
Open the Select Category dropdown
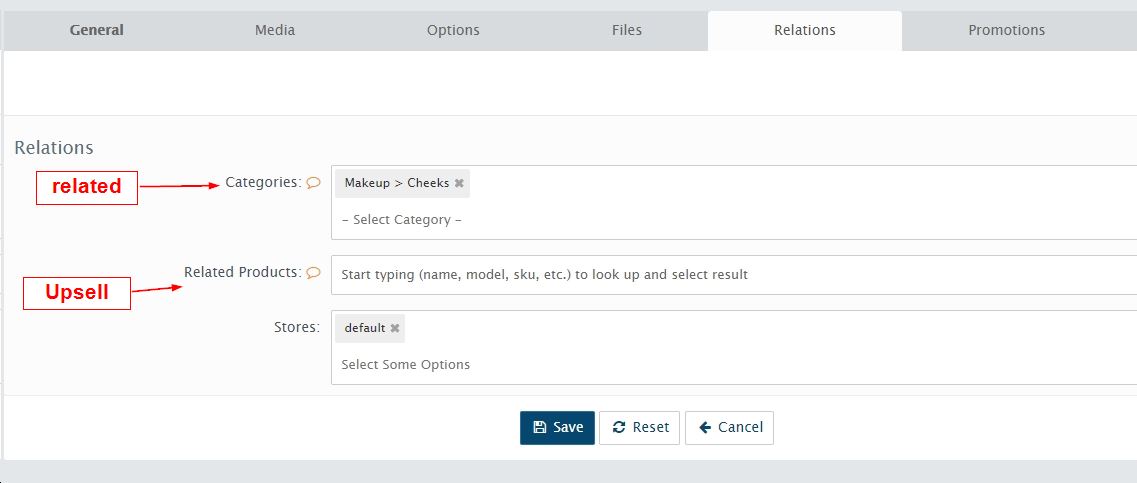734,220
